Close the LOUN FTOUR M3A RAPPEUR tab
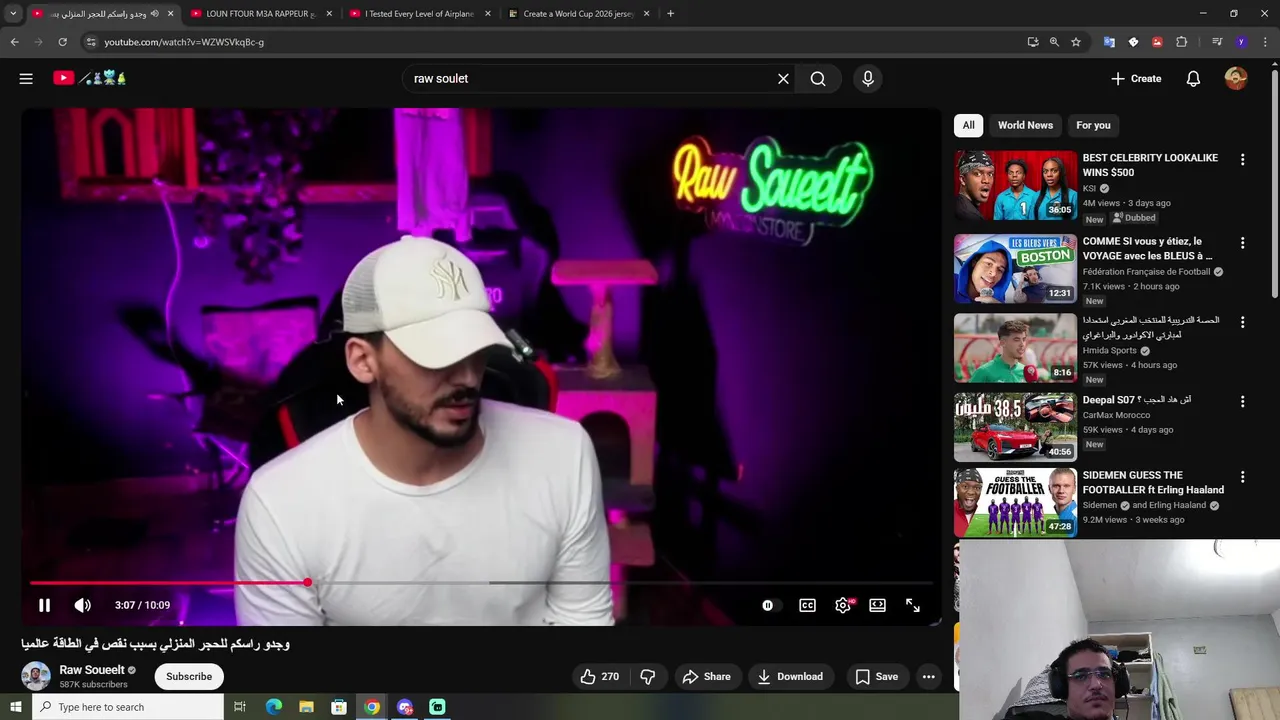Screen dimensions: 1280x720 [329, 14]
